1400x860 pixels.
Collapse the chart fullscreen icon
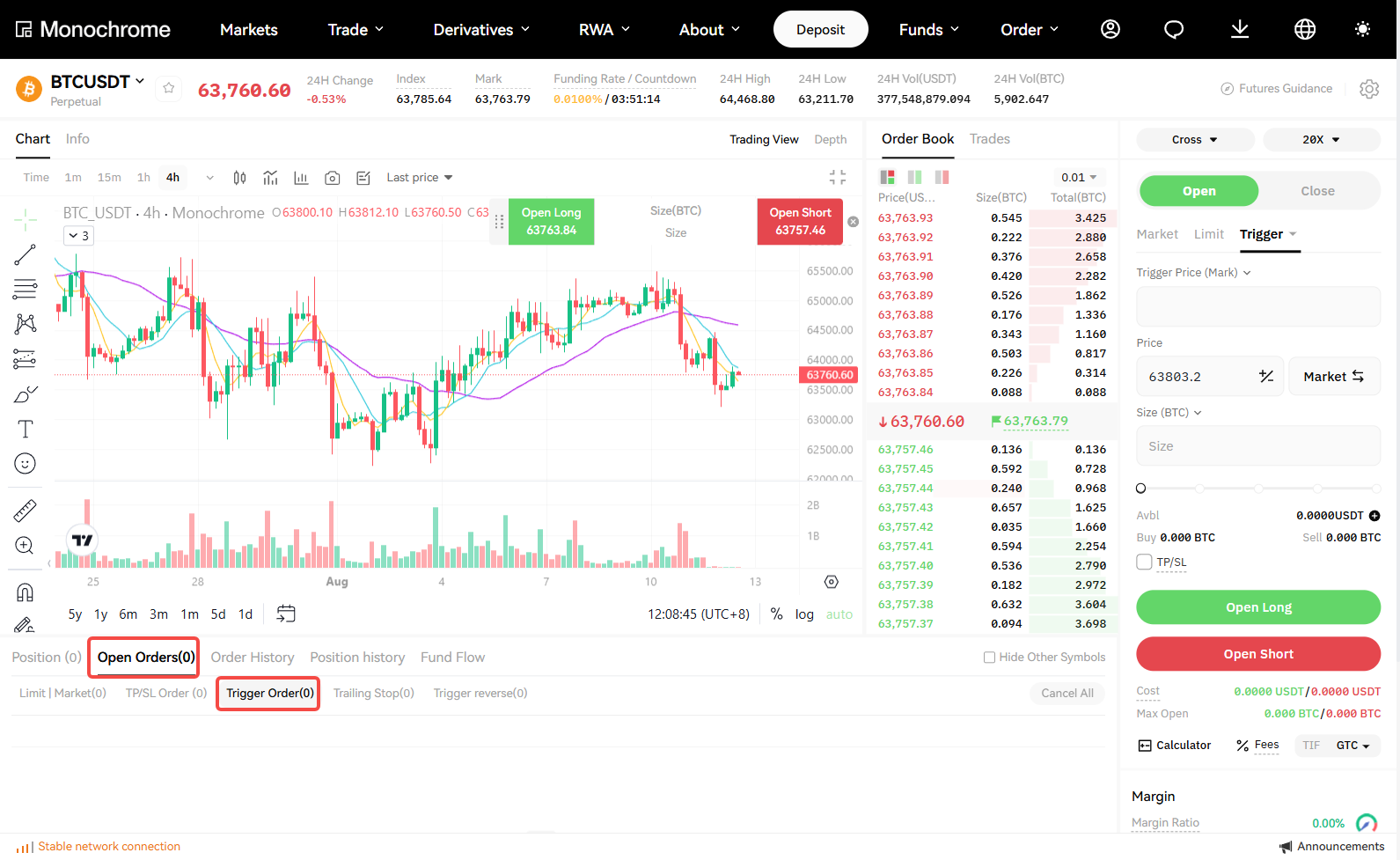pyautogui.click(x=838, y=177)
